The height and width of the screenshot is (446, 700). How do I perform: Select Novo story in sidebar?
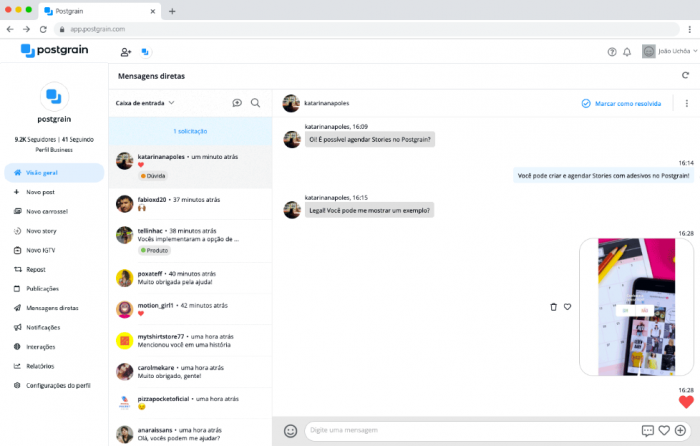[x=35, y=231]
